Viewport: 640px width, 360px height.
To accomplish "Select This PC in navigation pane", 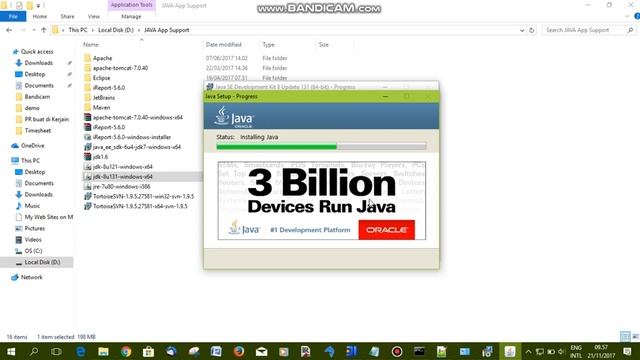I will [30, 160].
